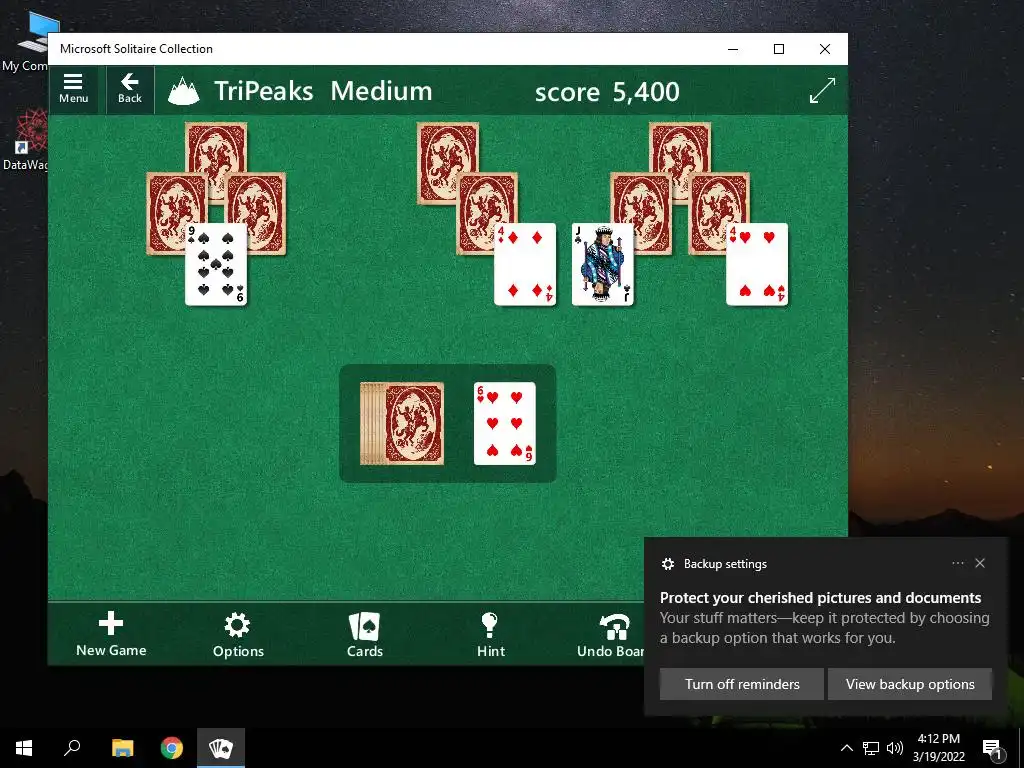Image resolution: width=1024 pixels, height=768 pixels.
Task: Turn off backup reminders
Action: pyautogui.click(x=742, y=684)
